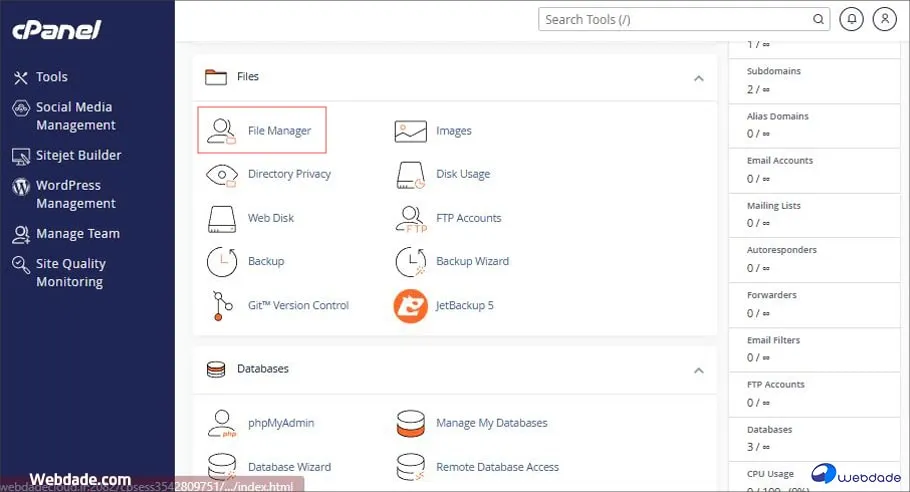Screen dimensions: 910x492
Task: Open the Git Version Control icon
Action: 221,305
